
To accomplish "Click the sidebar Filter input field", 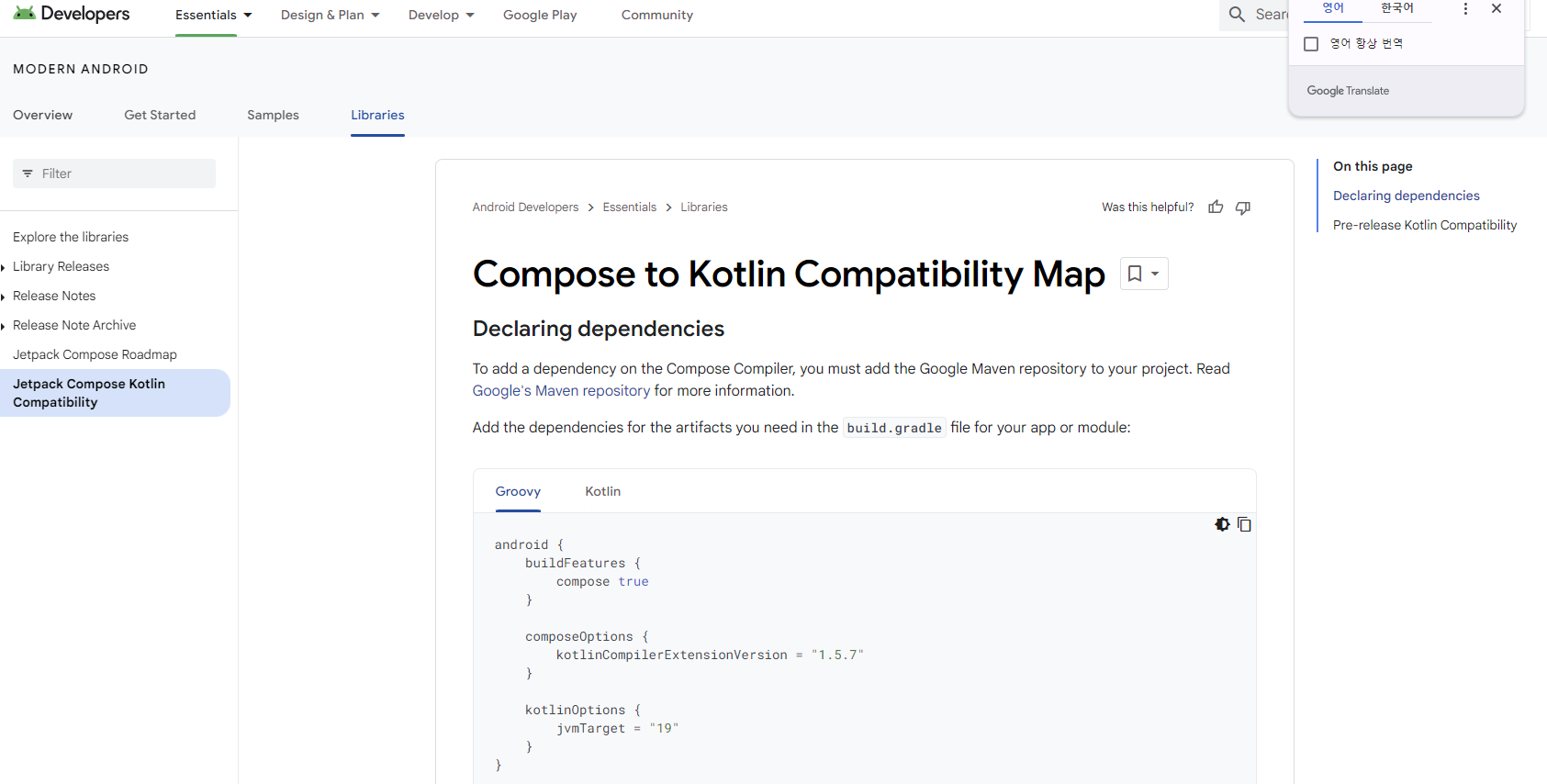I will point(114,174).
